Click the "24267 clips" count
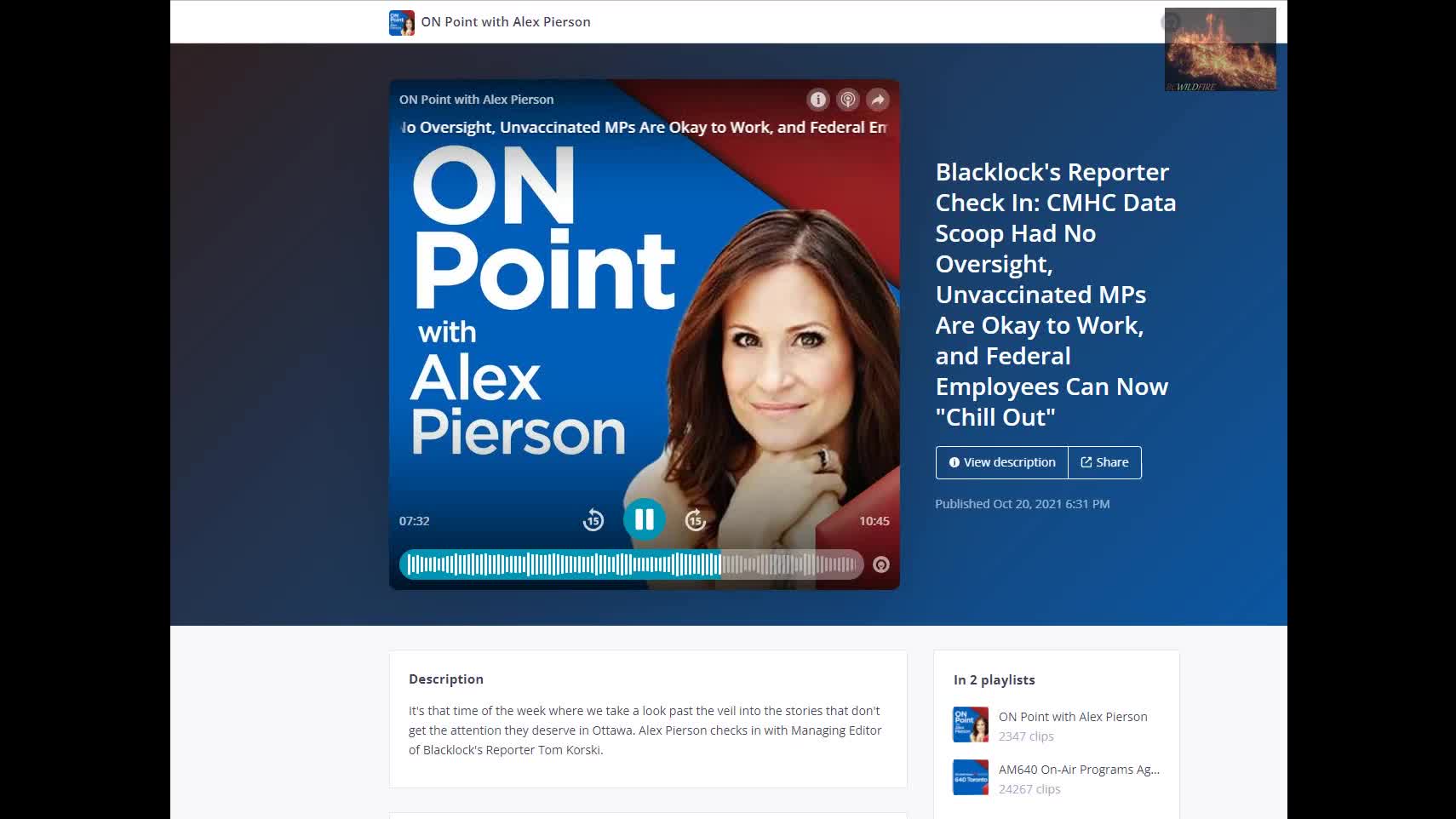Screen dimensions: 1456x819 pos(1029,789)
